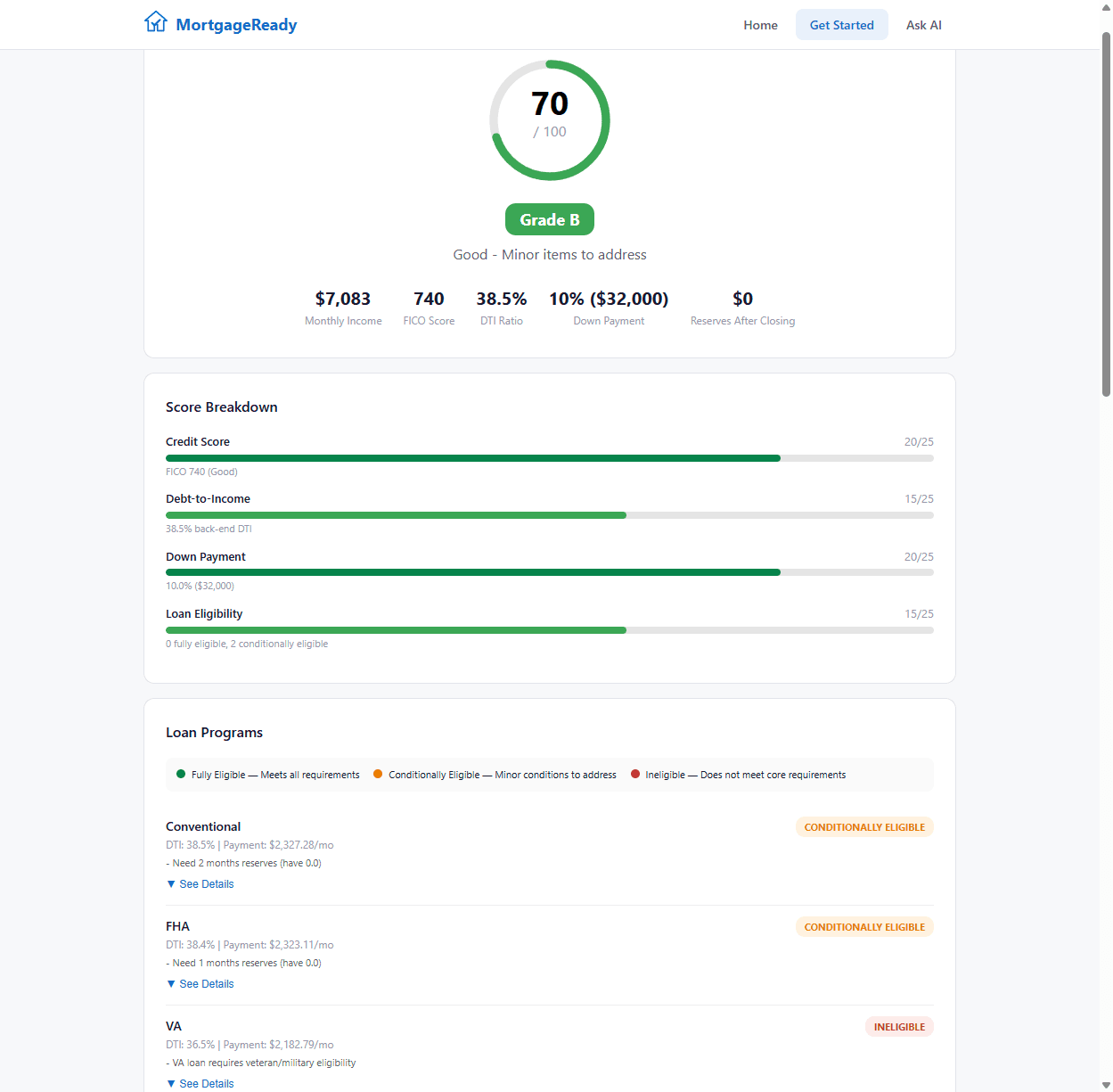Click the orange Conditionally Eligible legend dot
The height and width of the screenshot is (1092, 1113).
(379, 775)
